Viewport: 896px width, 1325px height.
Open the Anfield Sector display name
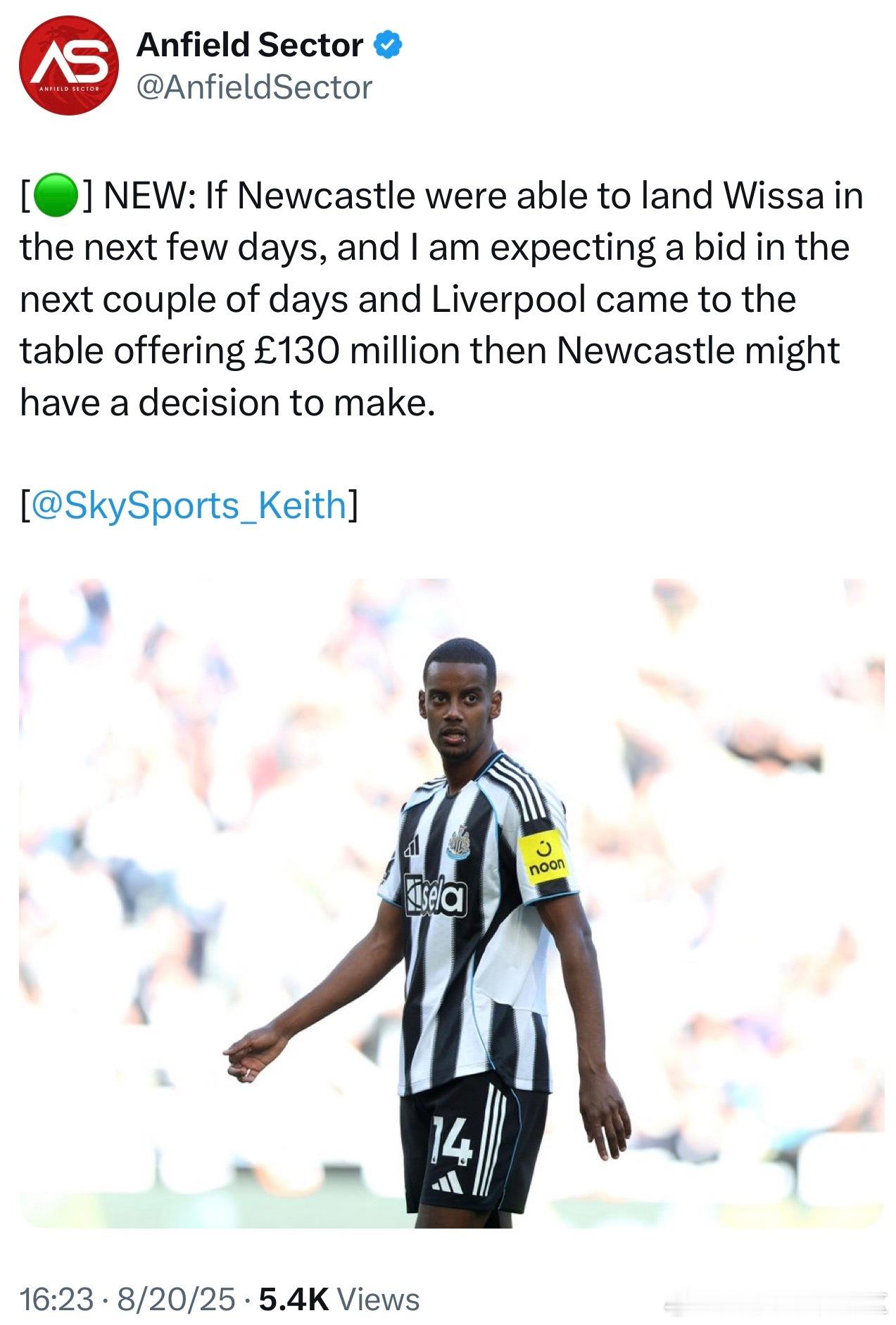pyautogui.click(x=250, y=46)
